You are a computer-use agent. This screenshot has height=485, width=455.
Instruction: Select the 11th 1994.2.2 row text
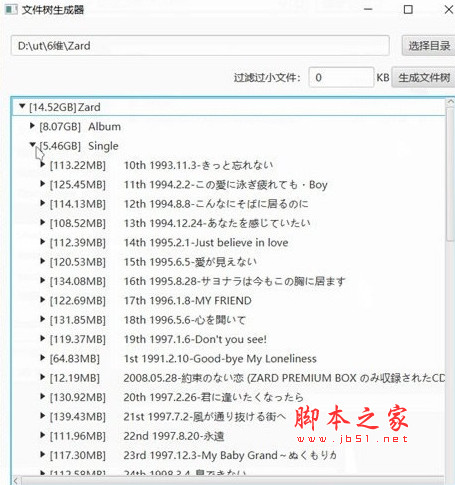coord(226,184)
